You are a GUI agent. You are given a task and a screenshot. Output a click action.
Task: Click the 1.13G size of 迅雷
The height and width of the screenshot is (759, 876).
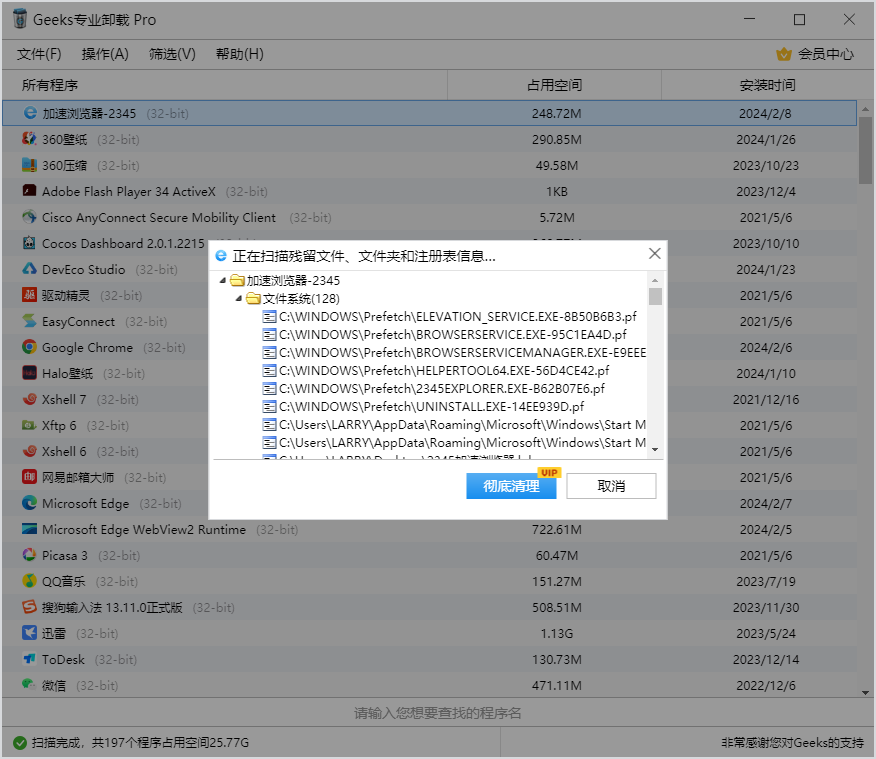pos(556,633)
